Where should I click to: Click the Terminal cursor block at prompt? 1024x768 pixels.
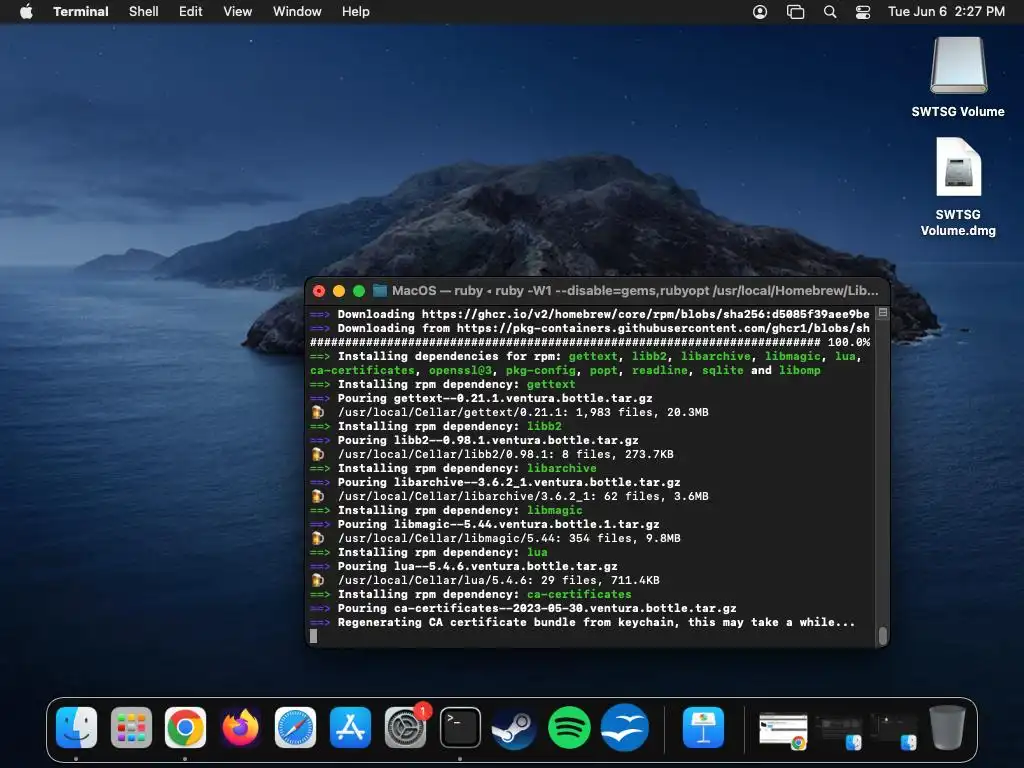point(313,636)
